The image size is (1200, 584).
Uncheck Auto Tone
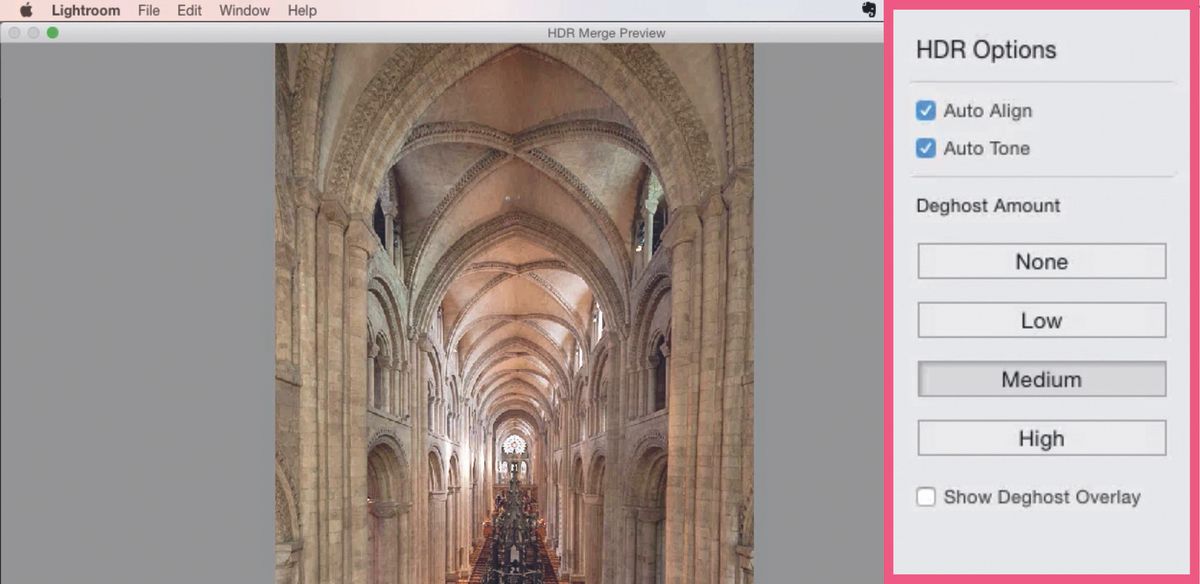(925, 148)
